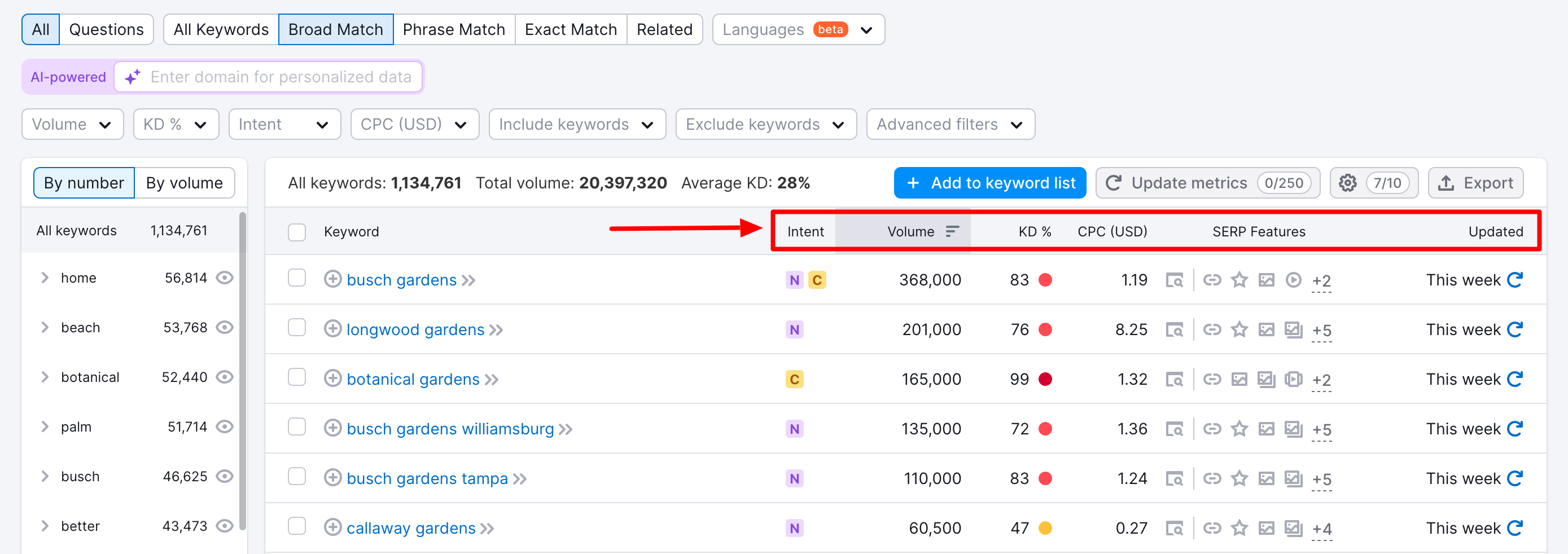Switch to Questions tab
Screen dimensions: 1568x554
(x=106, y=29)
